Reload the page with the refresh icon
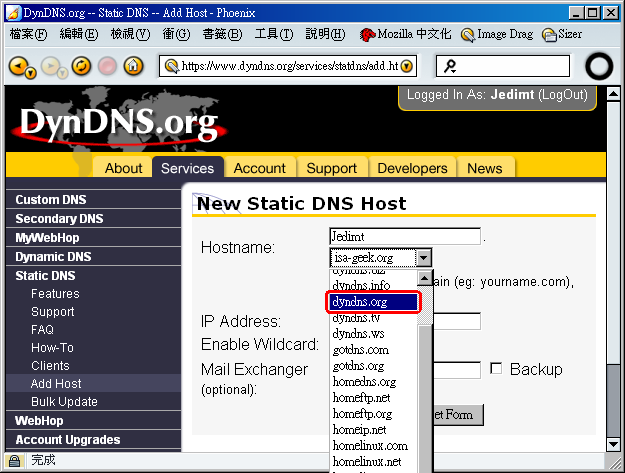The width and height of the screenshot is (625, 473). coord(82,66)
